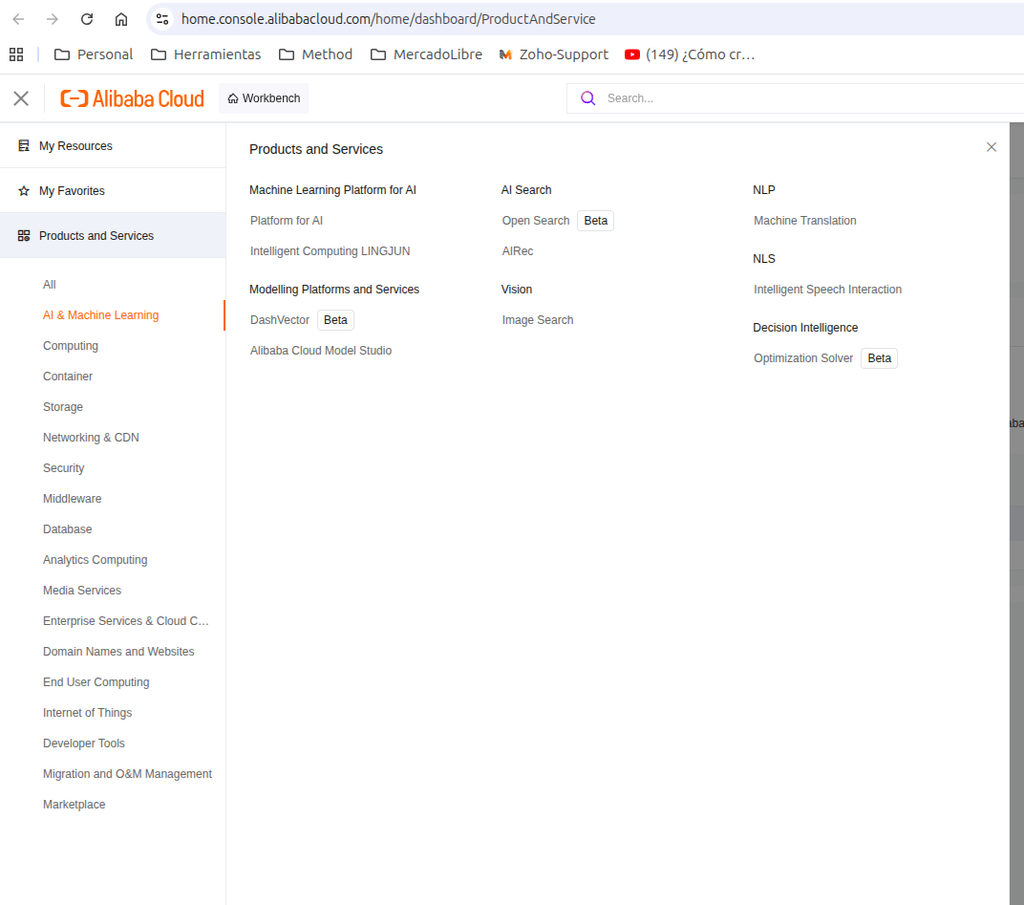
Task: Click the Alibaba Cloud logo
Action: (x=133, y=99)
